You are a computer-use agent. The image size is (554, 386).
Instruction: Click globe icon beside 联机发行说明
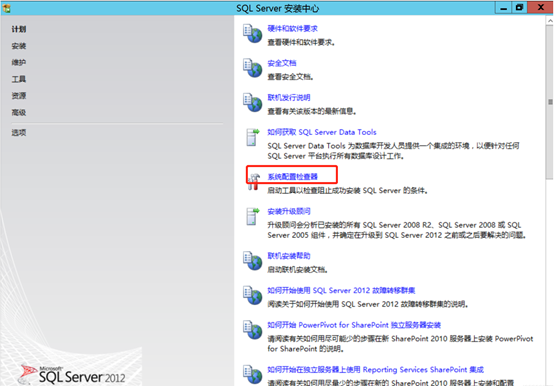[252, 103]
